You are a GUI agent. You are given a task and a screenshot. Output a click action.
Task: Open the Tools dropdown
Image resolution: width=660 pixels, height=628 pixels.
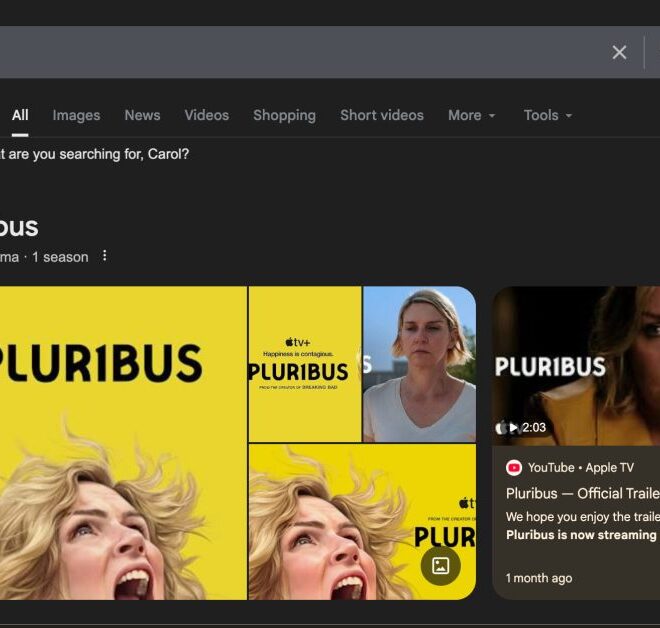[x=548, y=115]
